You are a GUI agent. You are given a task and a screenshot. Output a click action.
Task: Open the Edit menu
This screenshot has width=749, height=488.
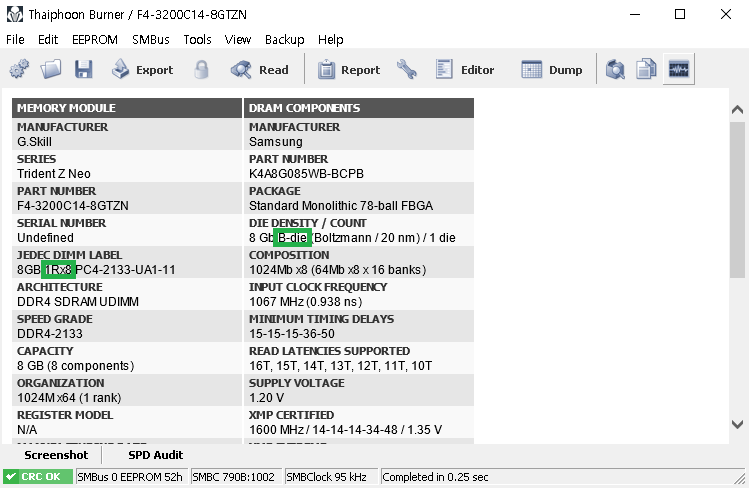tap(48, 40)
